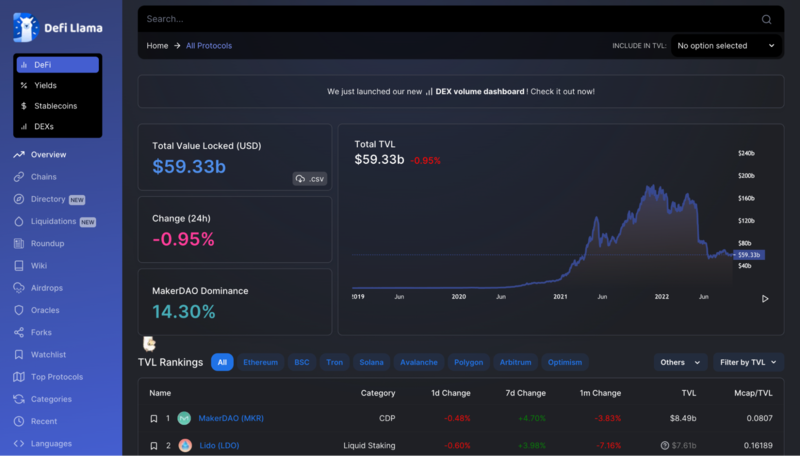Filter rankings by Ethereum
The width and height of the screenshot is (800, 456).
point(260,362)
